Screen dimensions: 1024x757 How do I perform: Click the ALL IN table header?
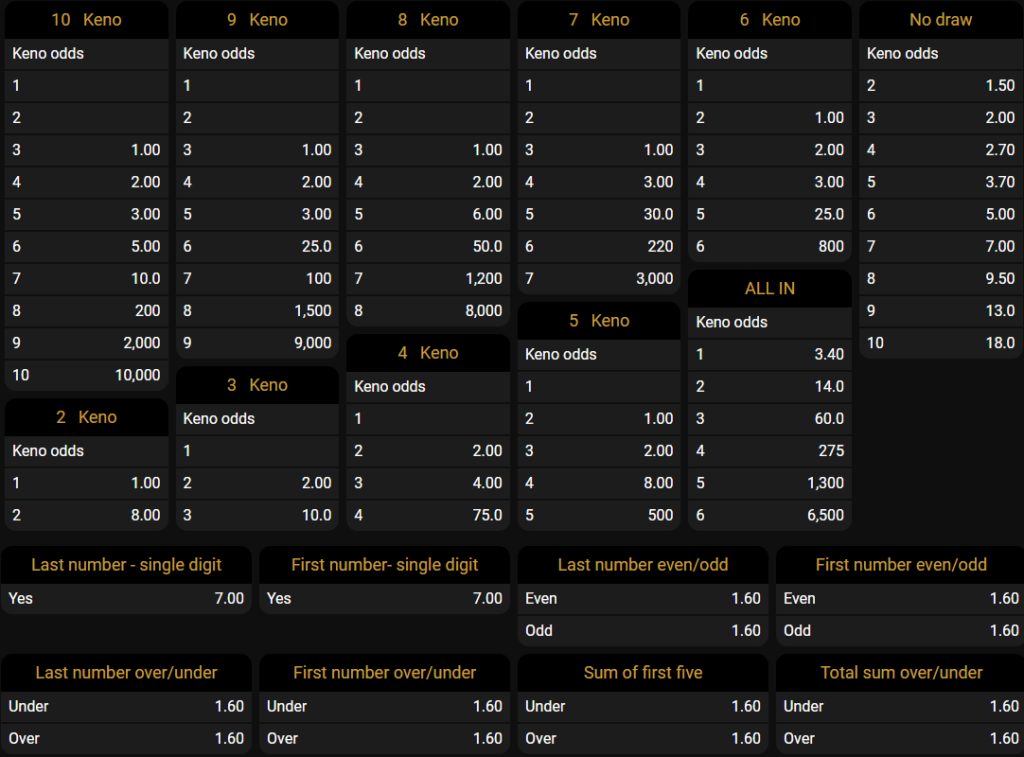pos(770,288)
